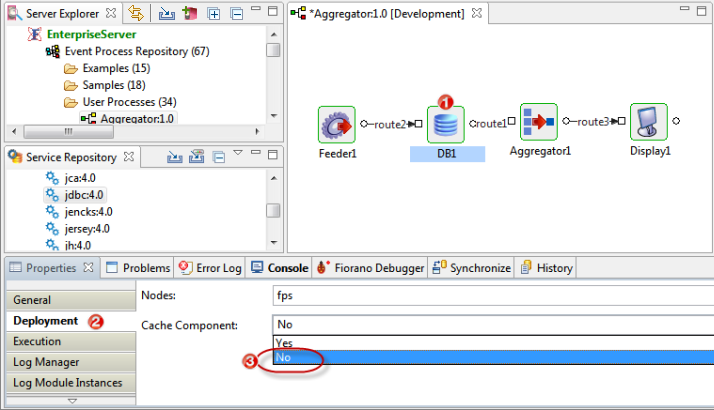Select the jca:4.0 service
Image resolution: width=714 pixels, height=410 pixels.
(x=80, y=178)
